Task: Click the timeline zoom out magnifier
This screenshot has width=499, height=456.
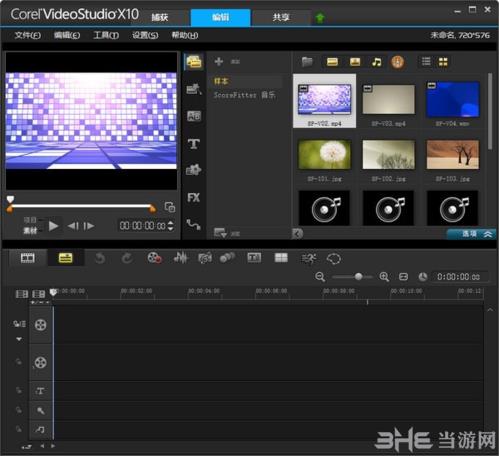Action: coord(320,277)
